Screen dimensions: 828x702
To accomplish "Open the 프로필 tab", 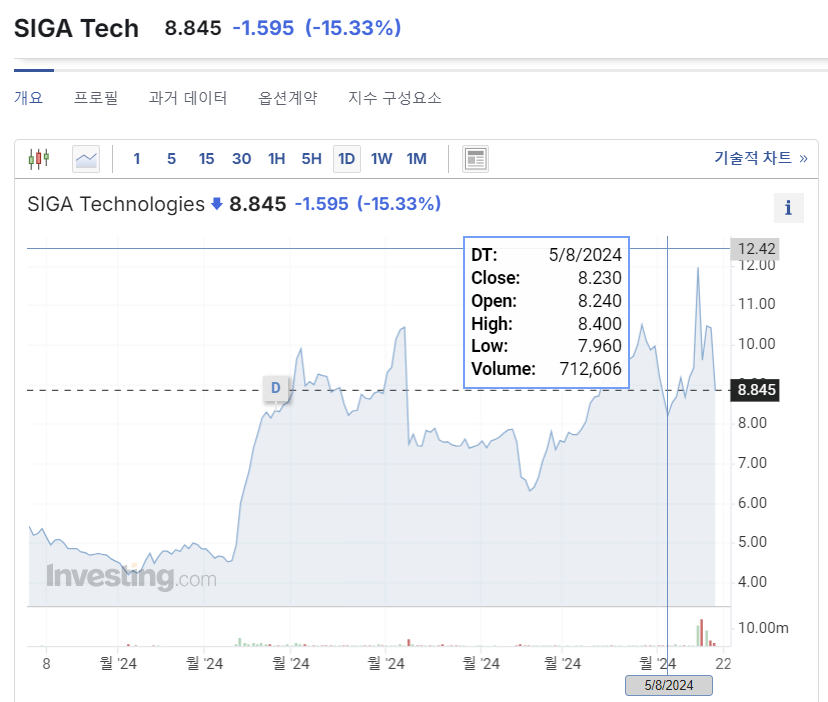I will [x=94, y=98].
